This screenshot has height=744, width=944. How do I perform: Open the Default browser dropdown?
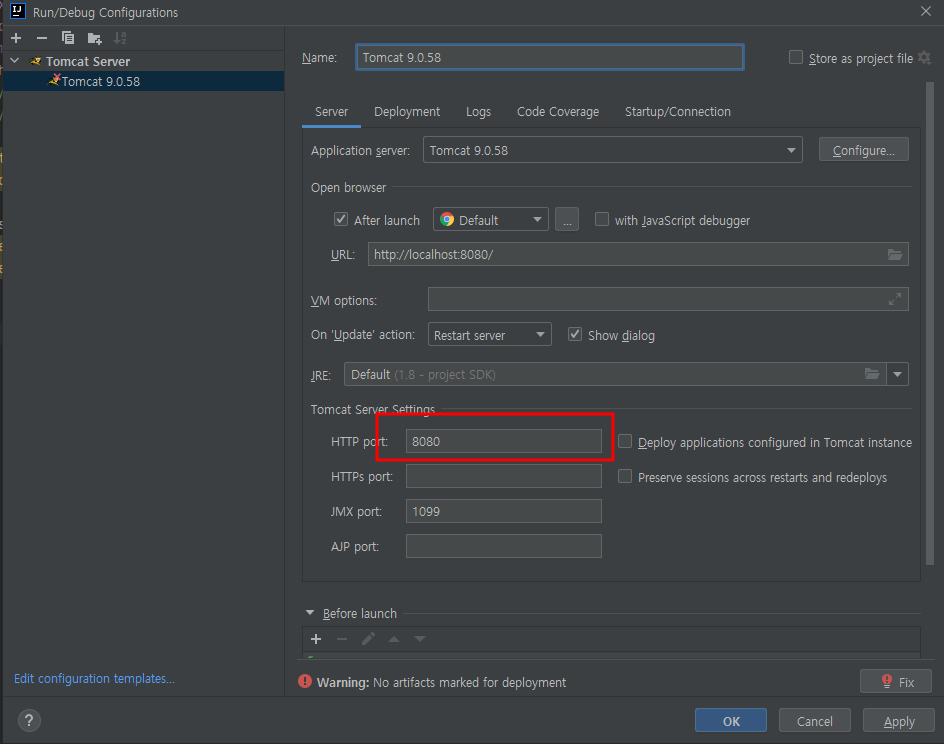(491, 220)
